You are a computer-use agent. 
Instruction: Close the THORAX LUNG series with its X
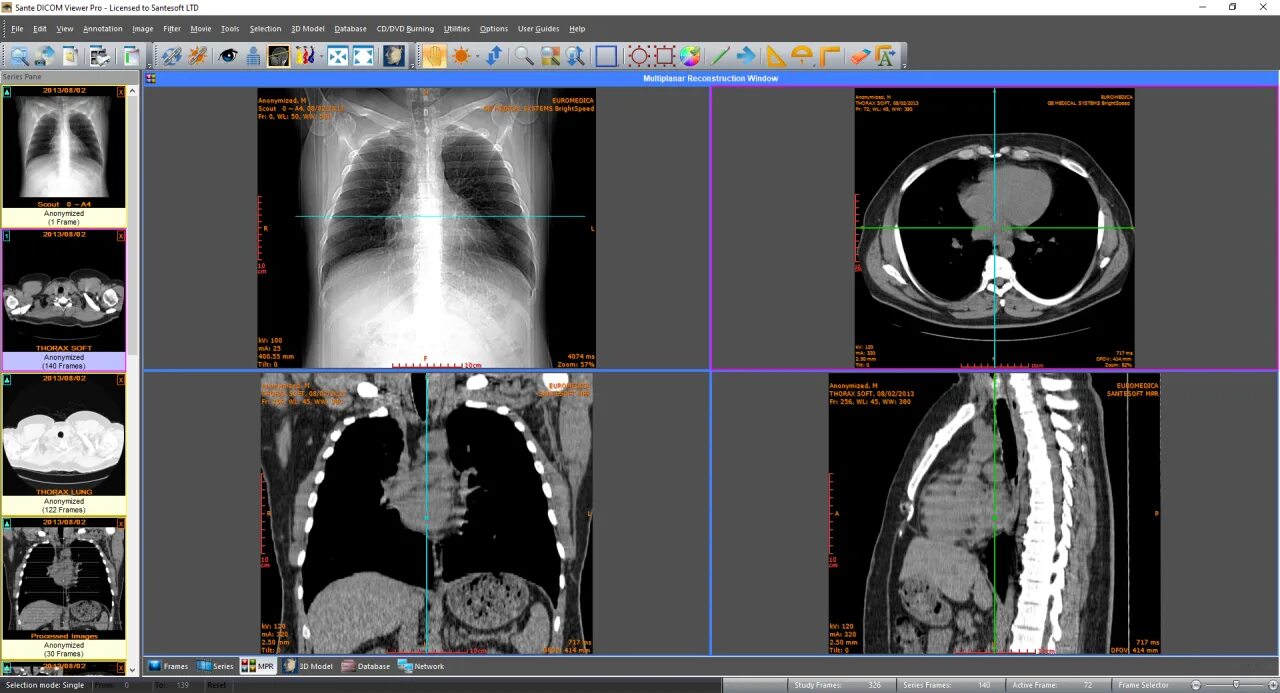click(x=121, y=379)
